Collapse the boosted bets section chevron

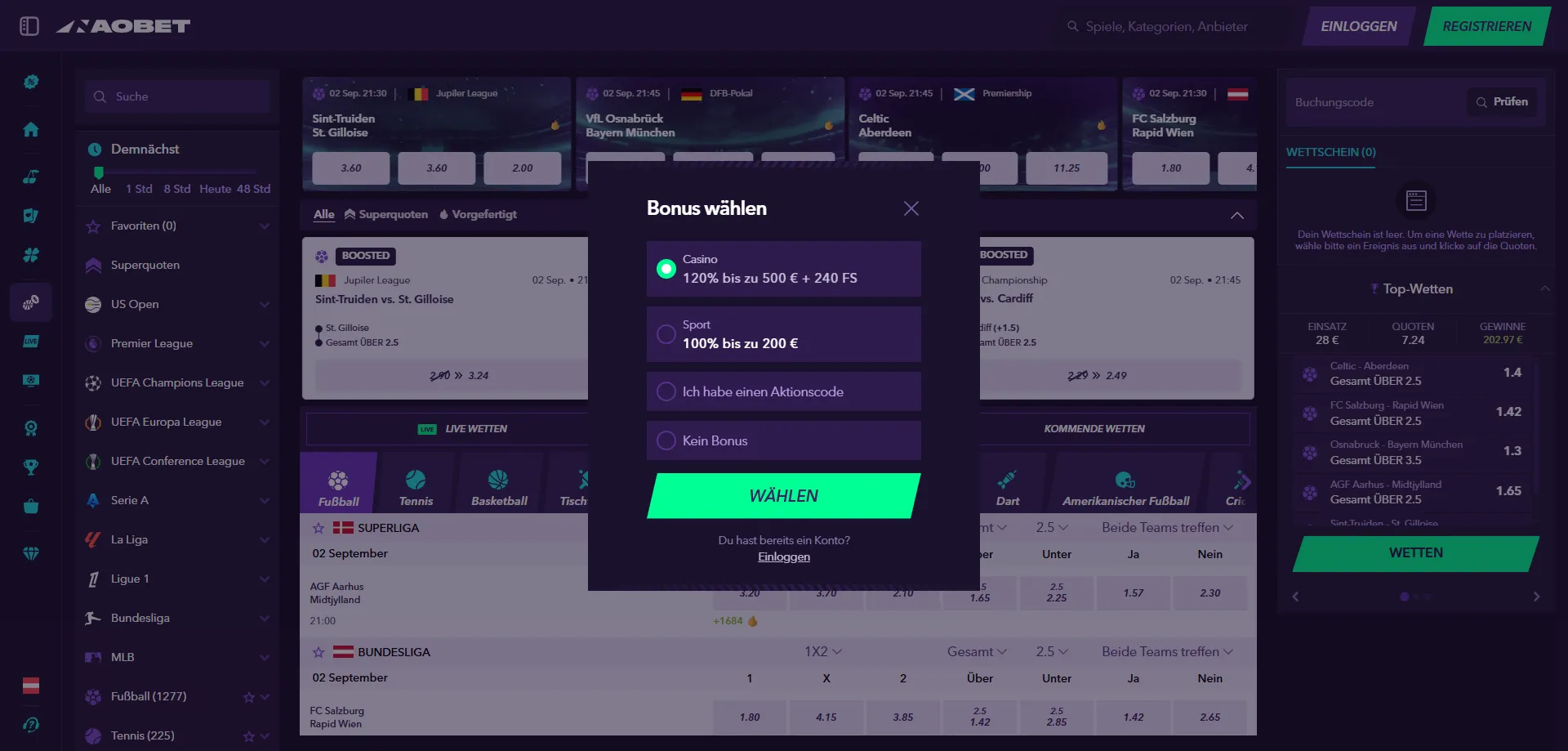(x=1237, y=215)
